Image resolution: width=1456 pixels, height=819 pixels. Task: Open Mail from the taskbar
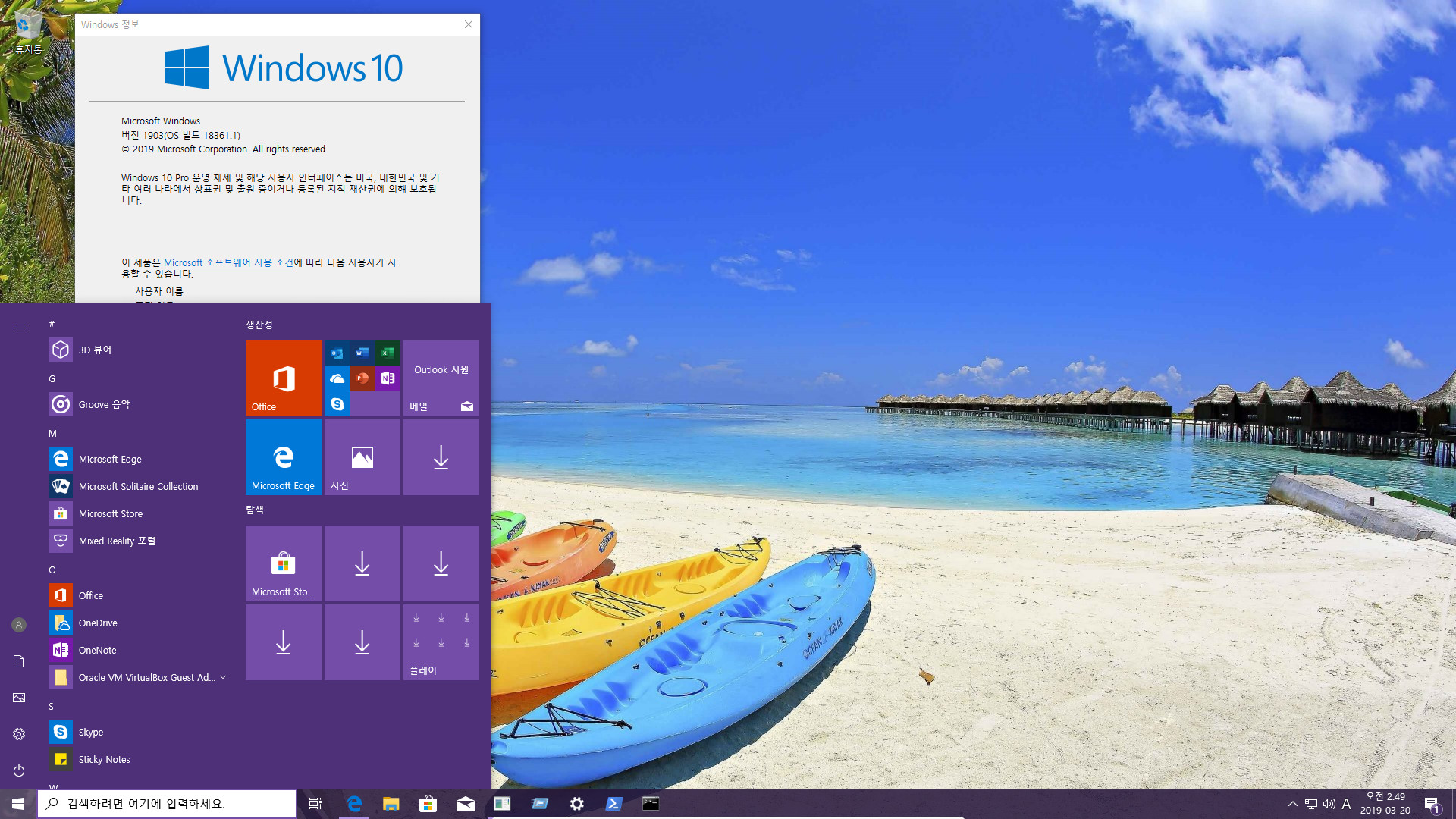click(x=466, y=804)
